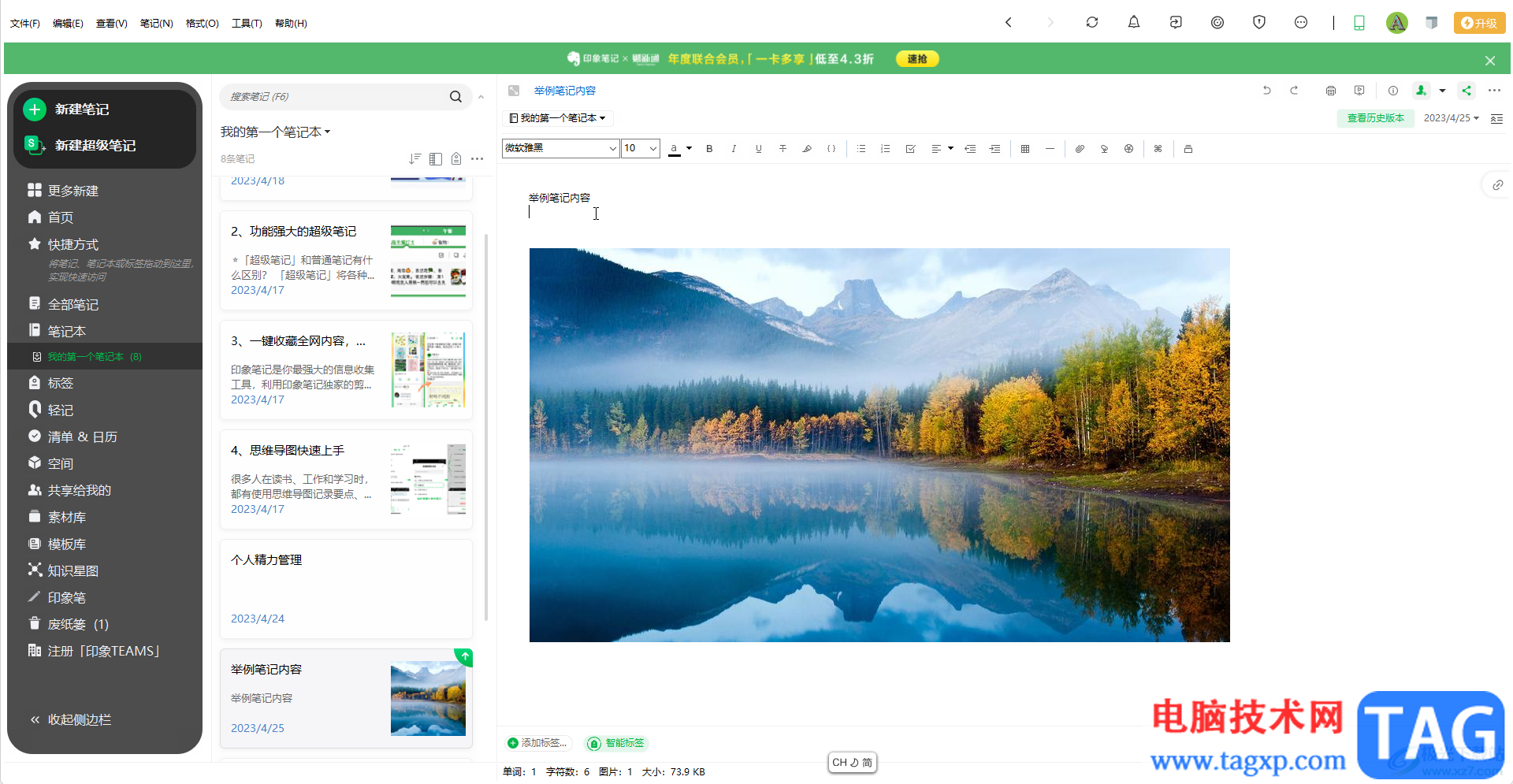The height and width of the screenshot is (784, 1513).
Task: Open the 2023/4/25 date dropdown
Action: coord(1452,118)
